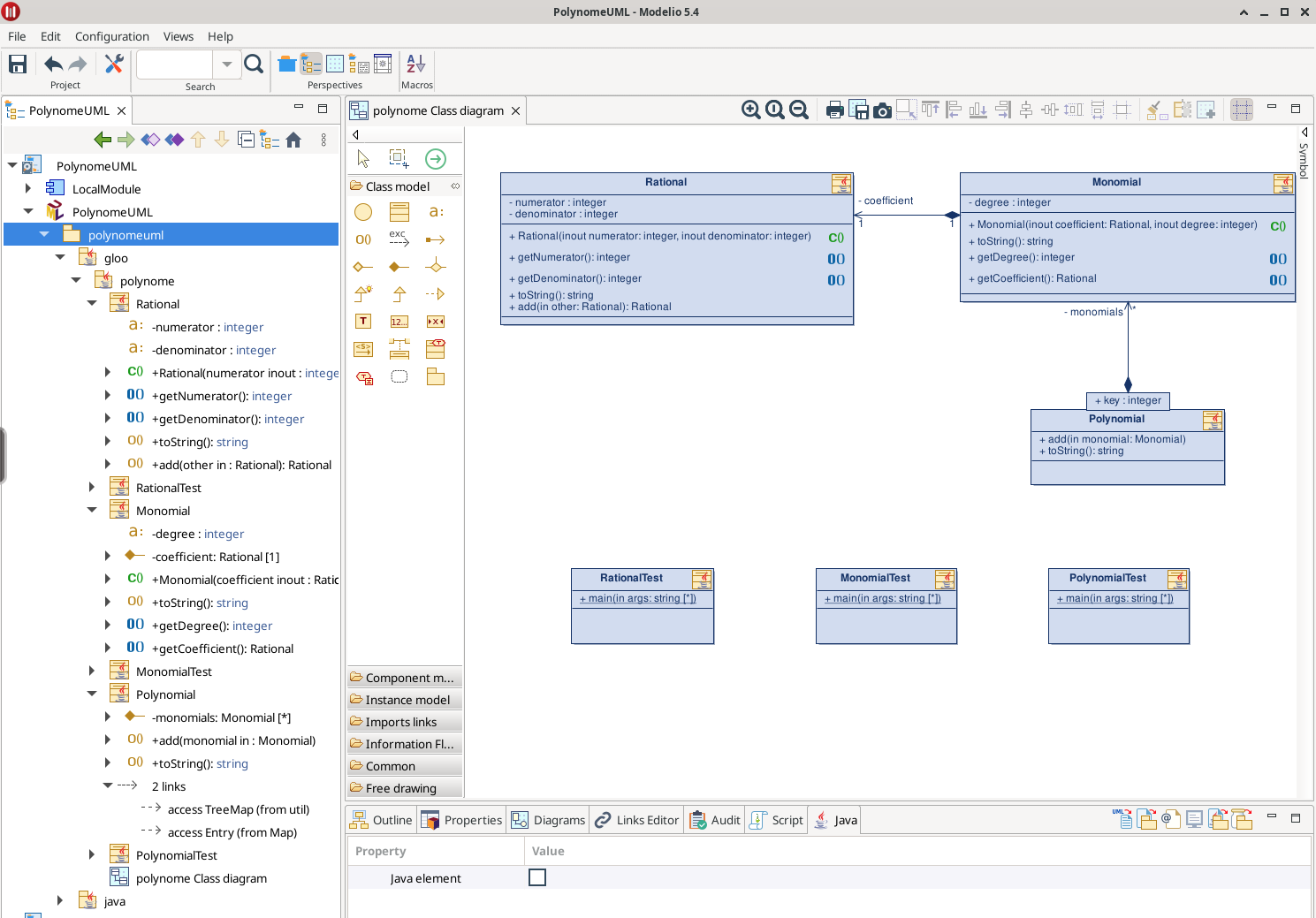
Task: Click the camera snapshot icon
Action: 882,110
